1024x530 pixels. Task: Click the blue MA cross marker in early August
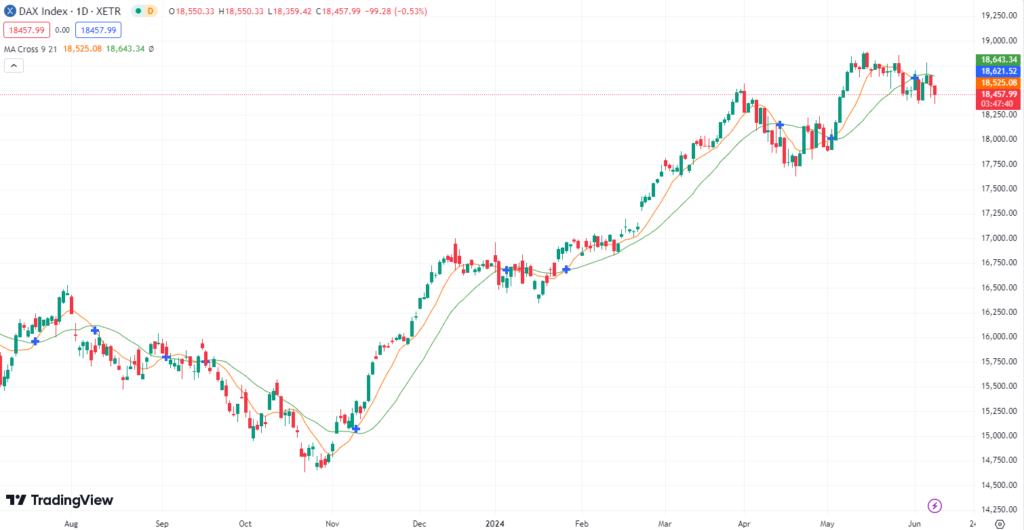(x=95, y=331)
